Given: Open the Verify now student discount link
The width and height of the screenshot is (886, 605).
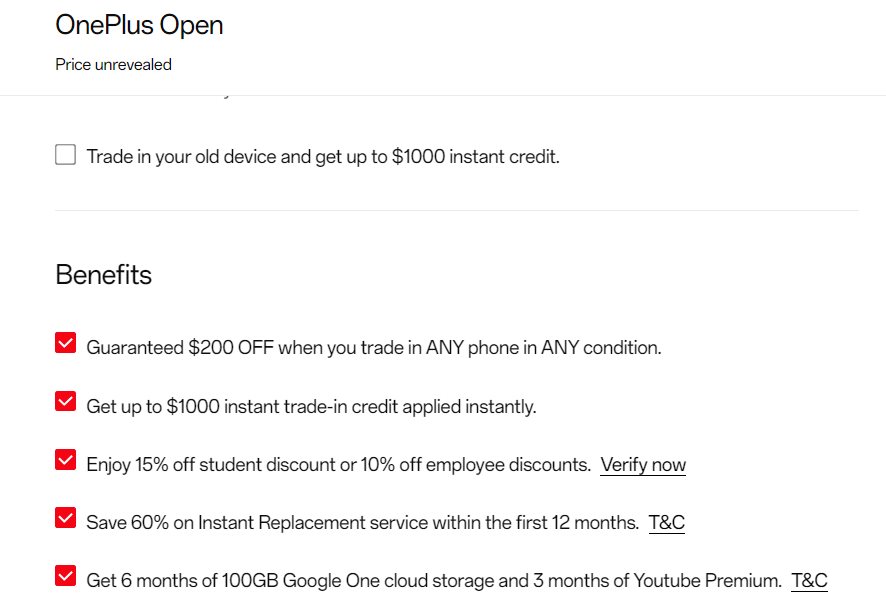Looking at the screenshot, I should coord(643,464).
